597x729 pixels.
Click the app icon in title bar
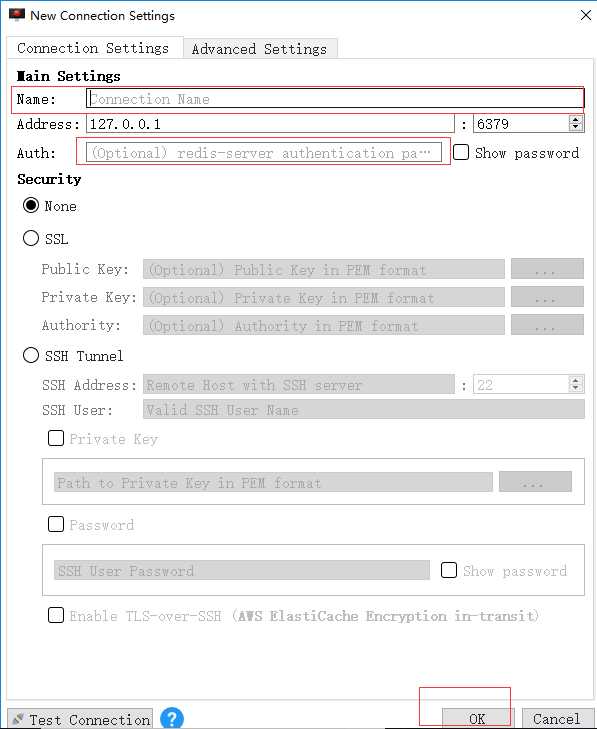pyautogui.click(x=17, y=15)
